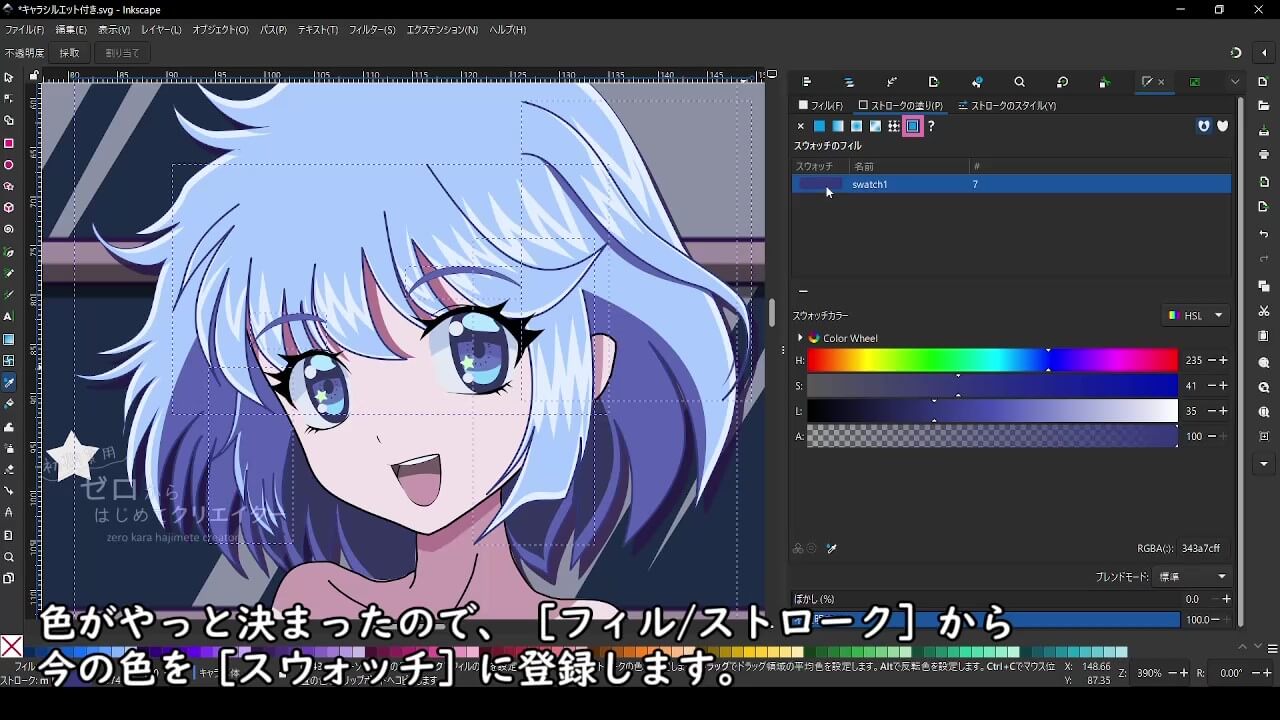This screenshot has height=720, width=1280.
Task: Set fill to pattern
Action: pyautogui.click(x=894, y=126)
